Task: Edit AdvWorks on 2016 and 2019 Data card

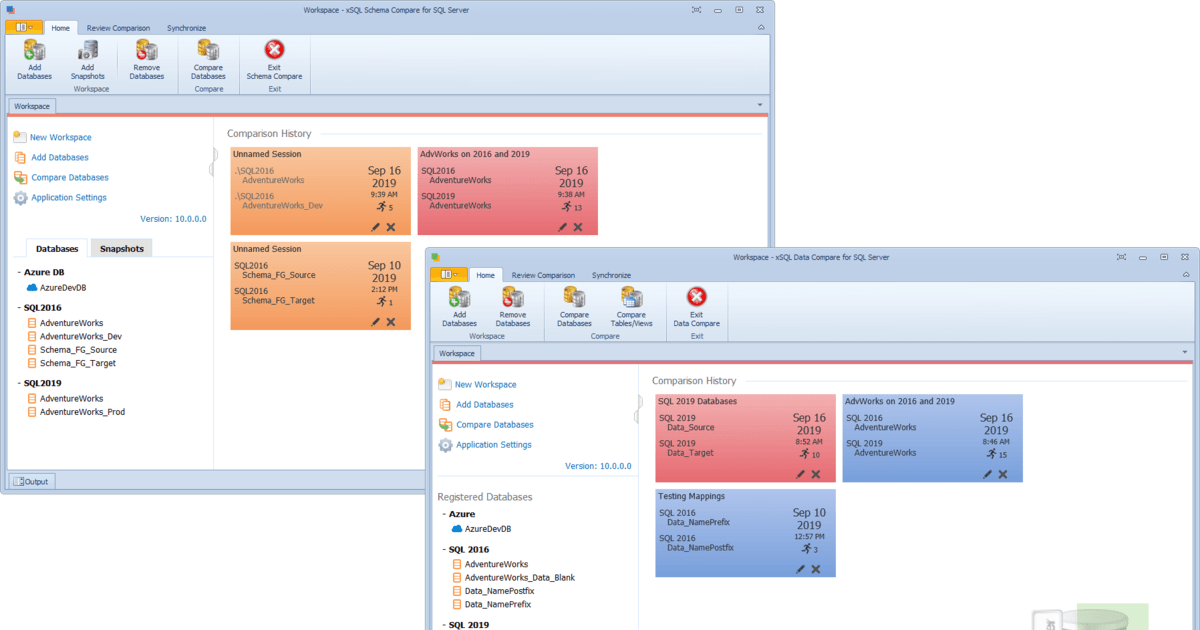Action: pyautogui.click(x=988, y=474)
